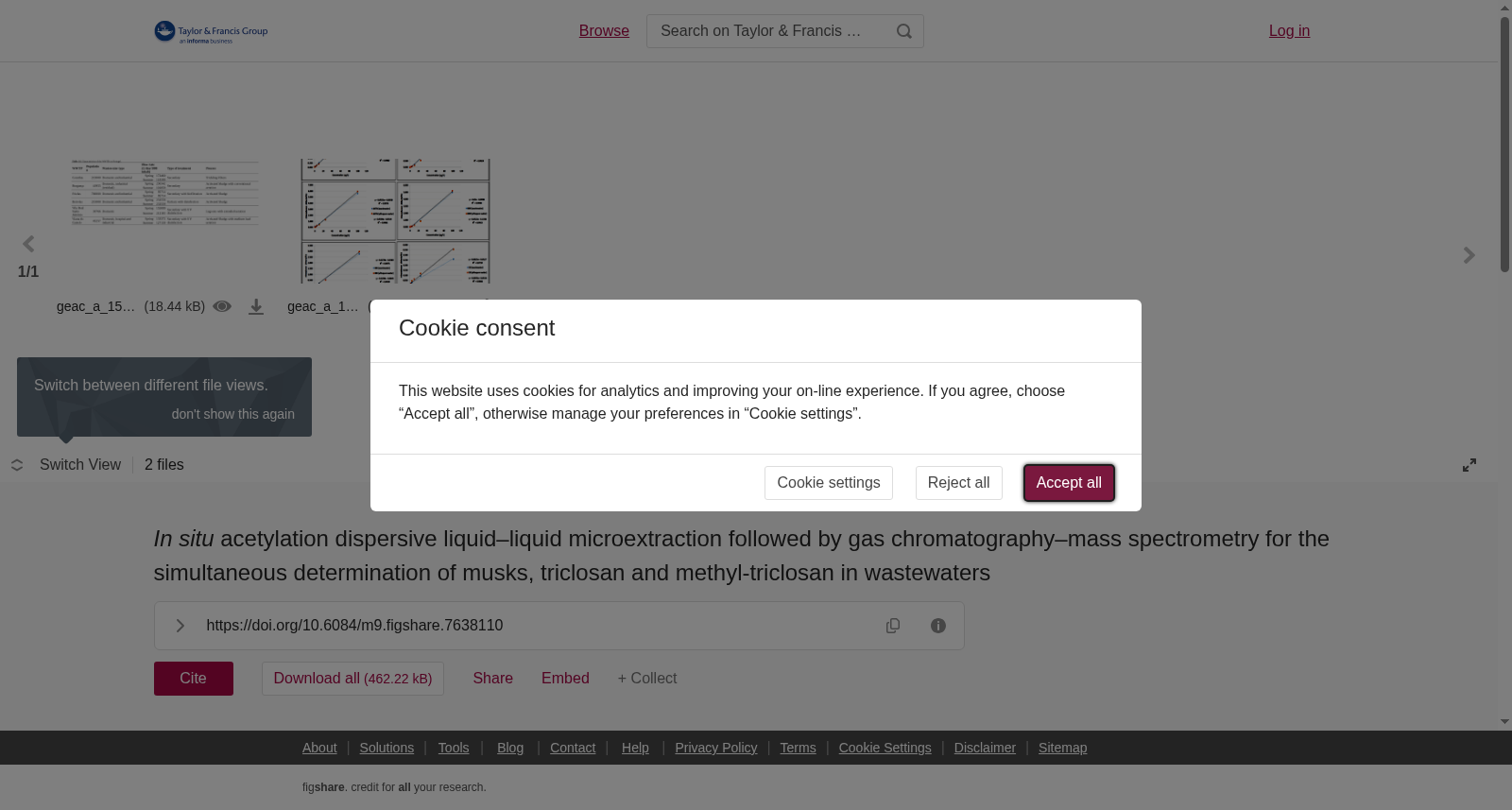The width and height of the screenshot is (1512, 810).
Task: Click the search magnifier icon
Action: [904, 31]
